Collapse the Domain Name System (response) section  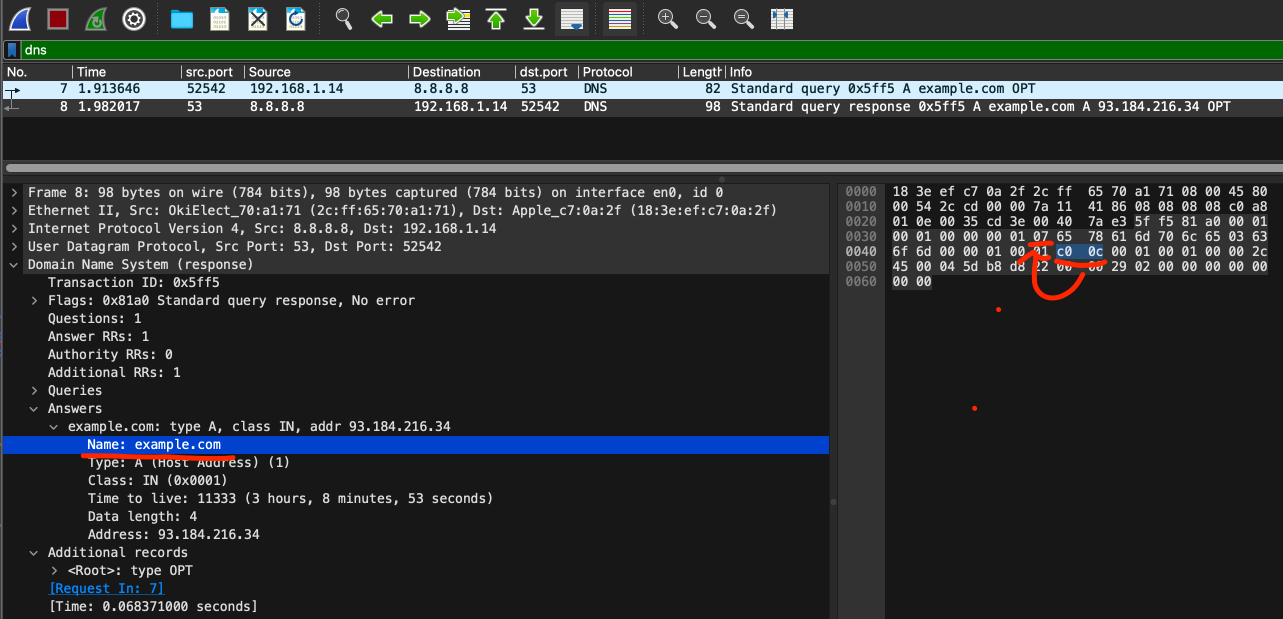coord(14,264)
